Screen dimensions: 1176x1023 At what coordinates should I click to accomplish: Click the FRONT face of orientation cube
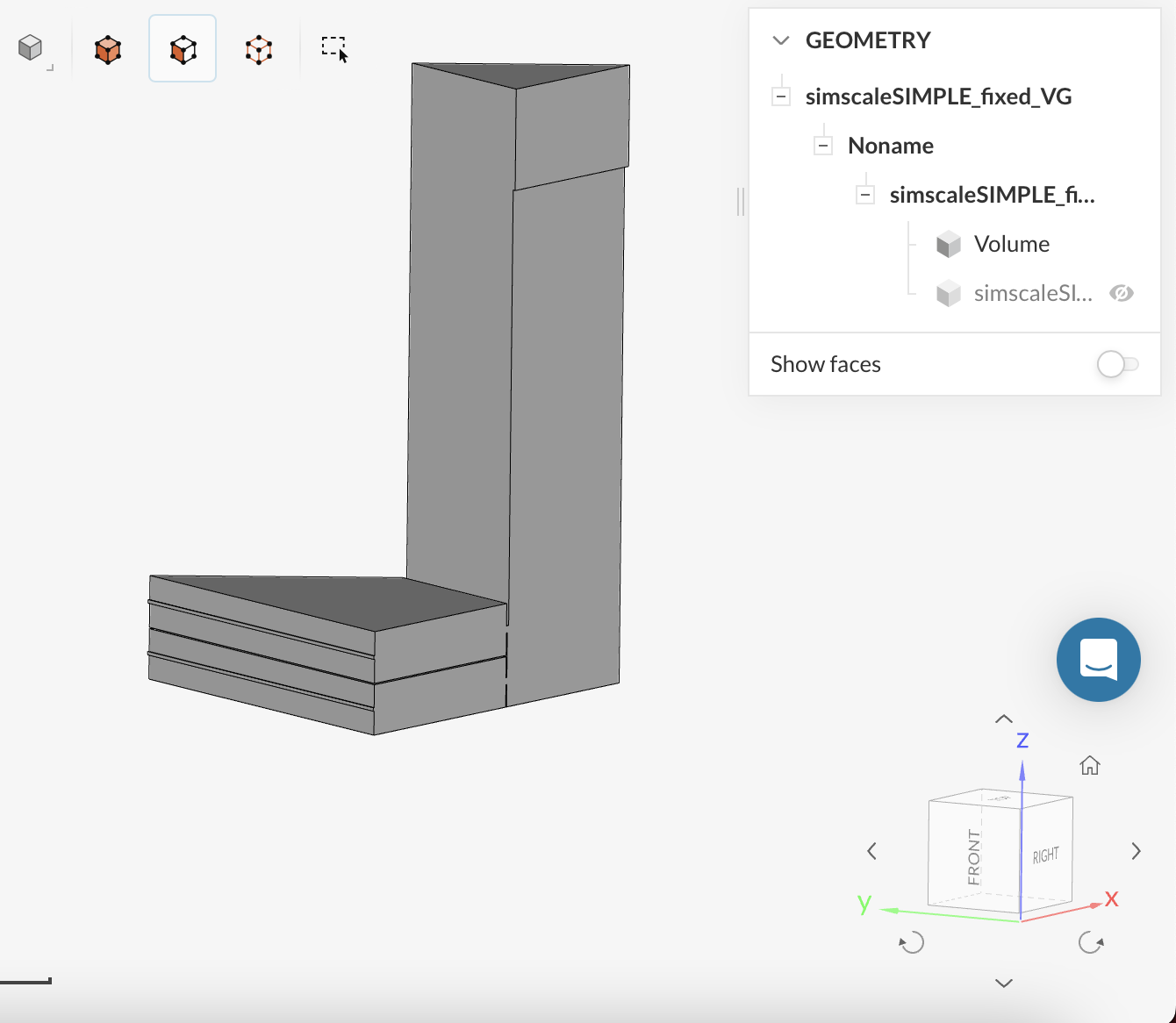[x=973, y=855]
